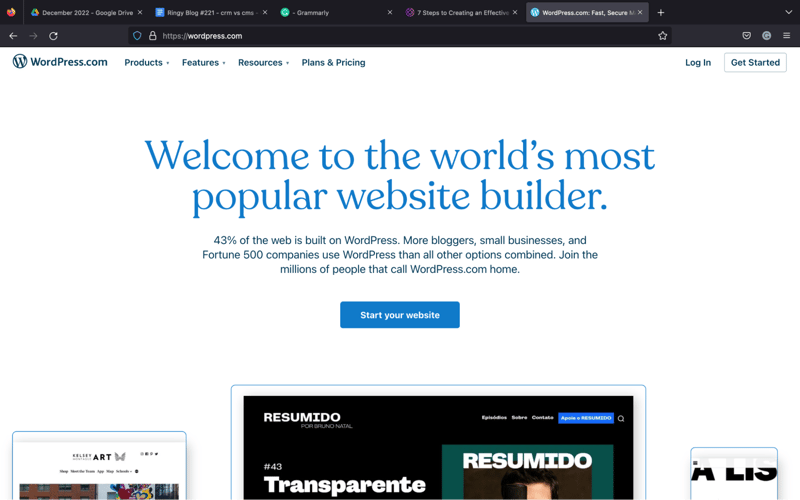The height and width of the screenshot is (500, 800).
Task: Focus the URL address bar
Action: pyautogui.click(x=398, y=36)
